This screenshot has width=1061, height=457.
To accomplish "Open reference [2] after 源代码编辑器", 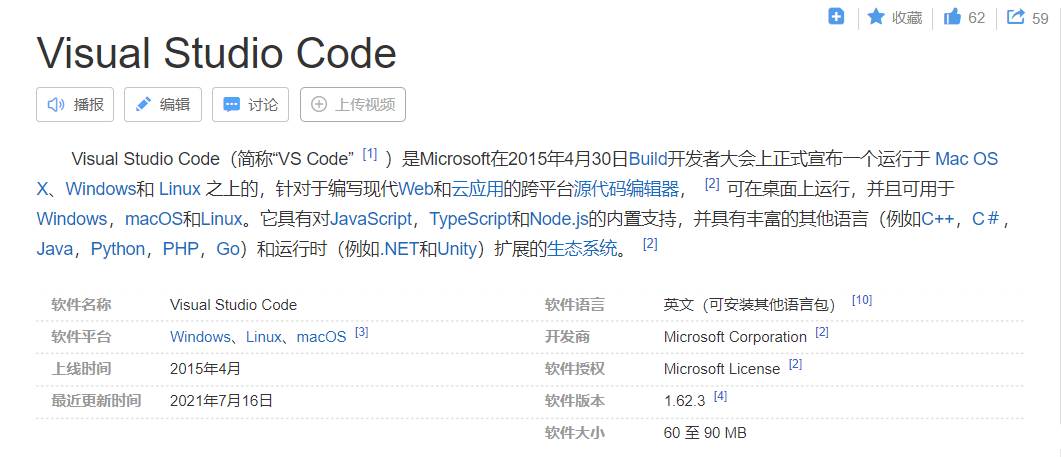I will tap(712, 183).
